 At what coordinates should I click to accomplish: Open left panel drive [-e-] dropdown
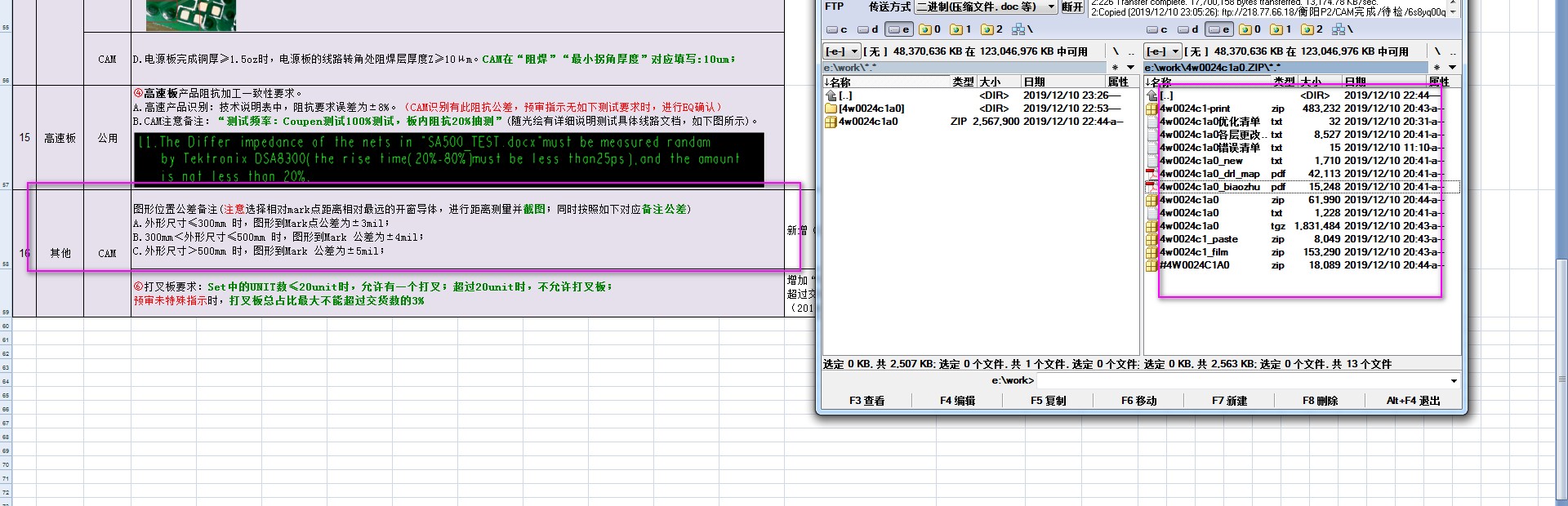coord(842,51)
